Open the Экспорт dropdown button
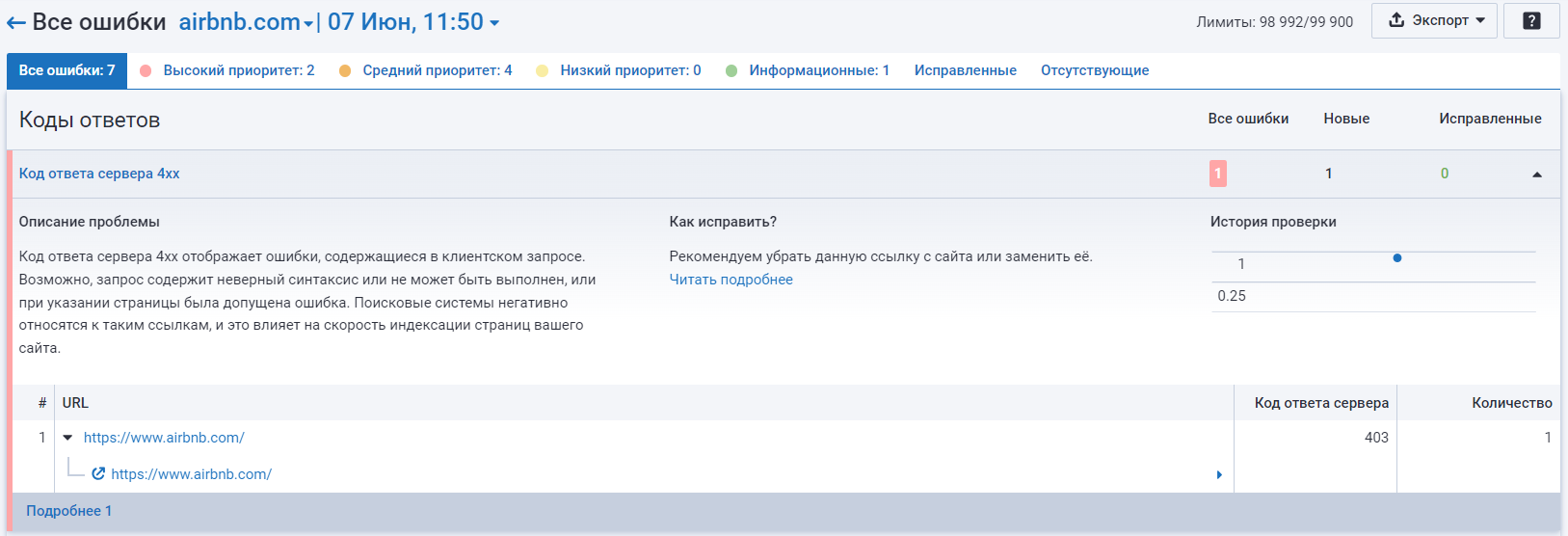Image resolution: width=1568 pixels, height=536 pixels. tap(1436, 20)
